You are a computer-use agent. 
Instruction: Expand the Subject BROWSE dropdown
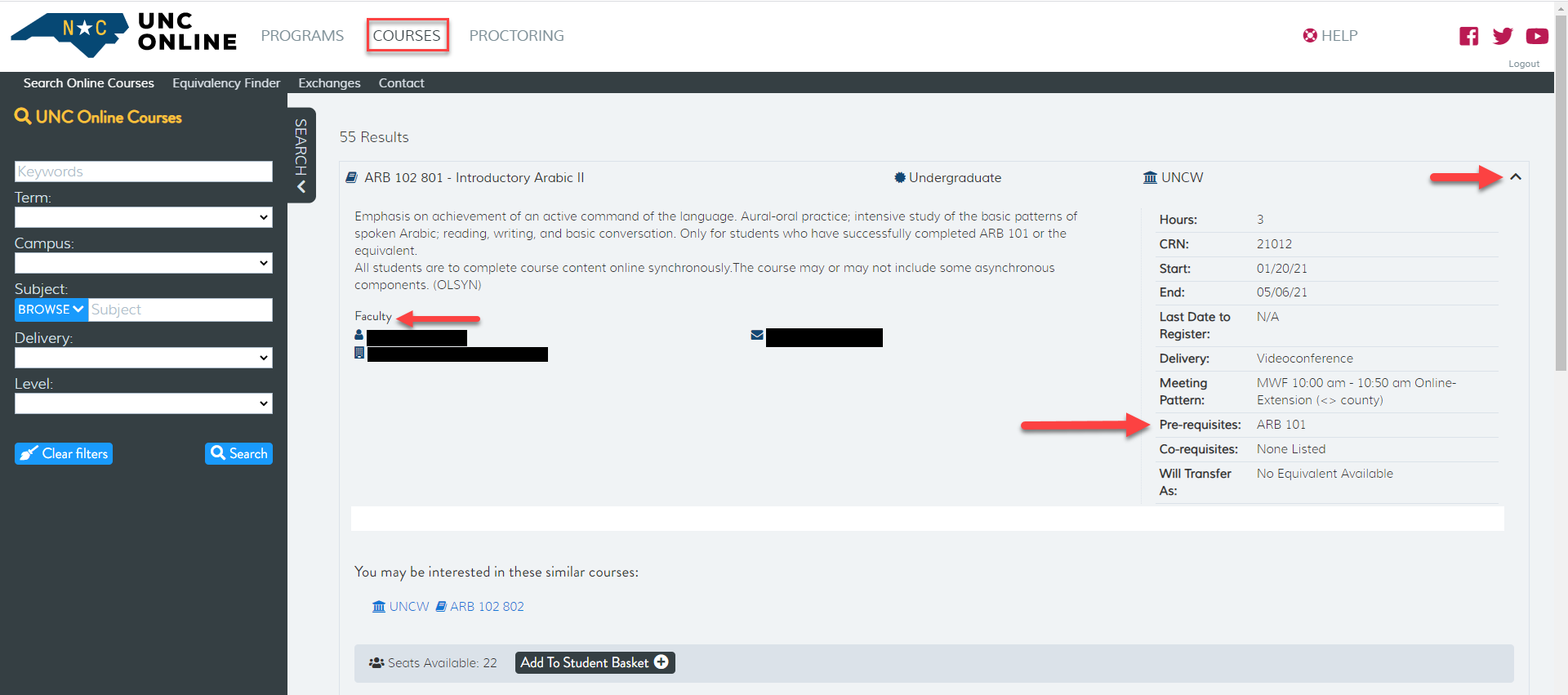pyautogui.click(x=51, y=310)
